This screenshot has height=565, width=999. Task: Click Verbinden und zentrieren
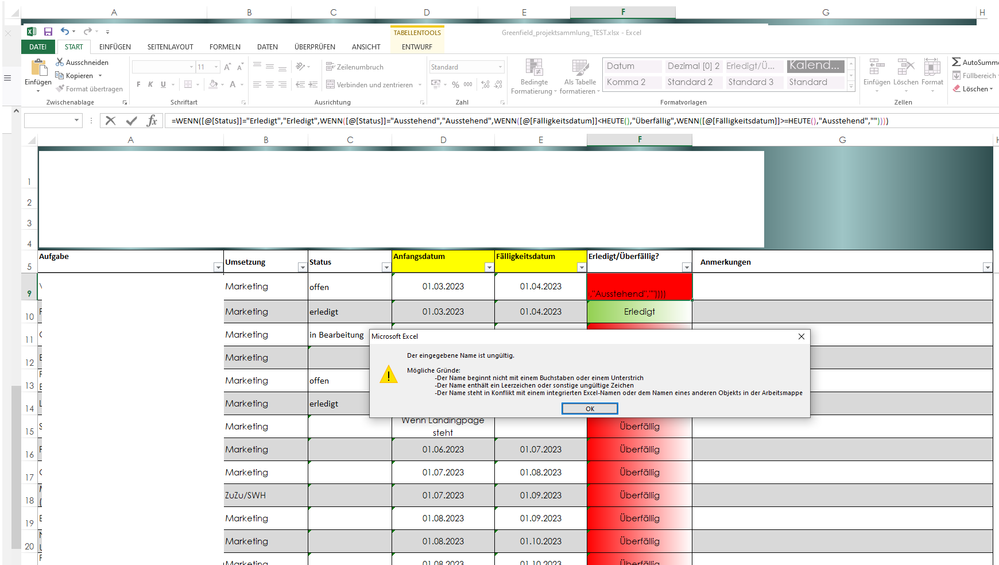373,84
